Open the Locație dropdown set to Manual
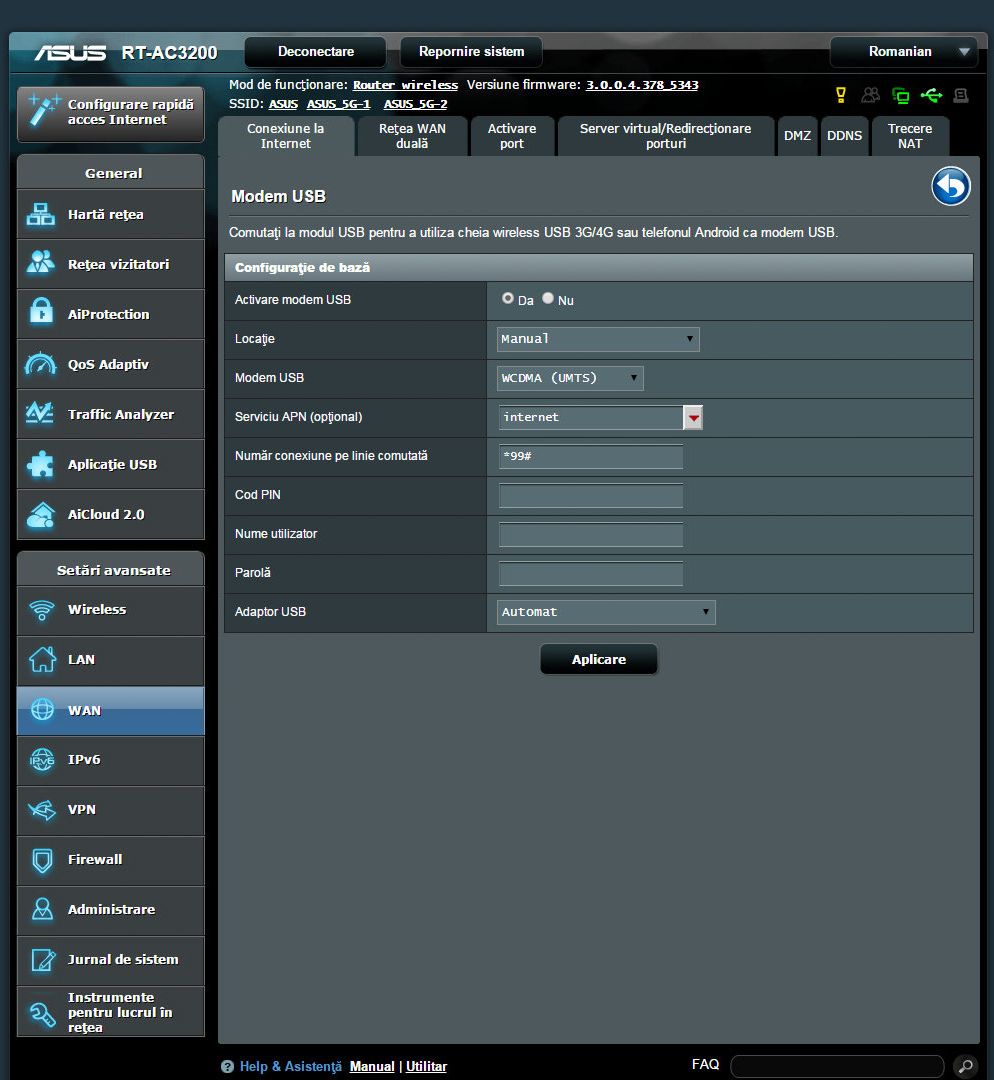Viewport: 994px width, 1080px height. pos(598,339)
